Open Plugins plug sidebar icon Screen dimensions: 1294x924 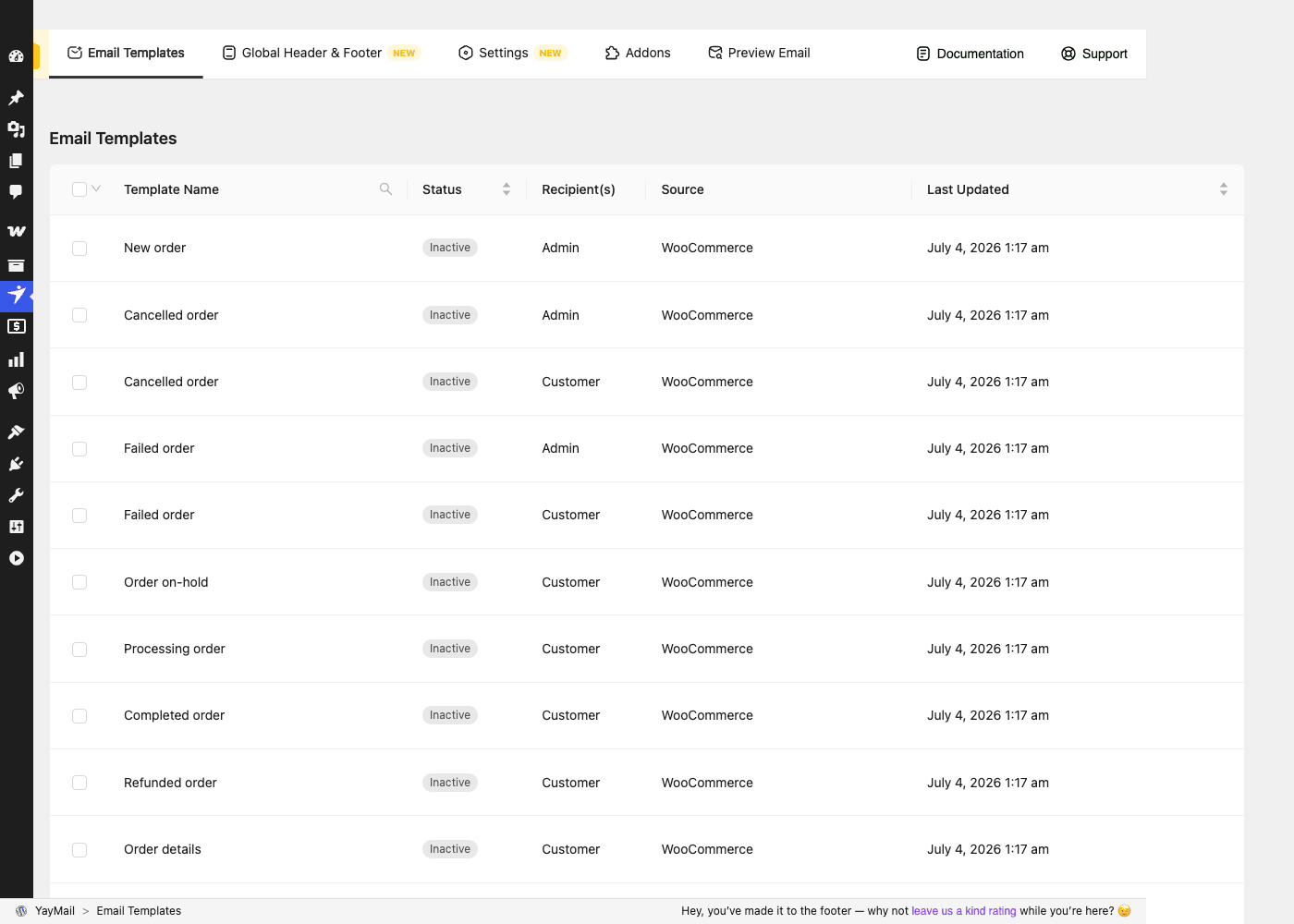pyautogui.click(x=16, y=464)
